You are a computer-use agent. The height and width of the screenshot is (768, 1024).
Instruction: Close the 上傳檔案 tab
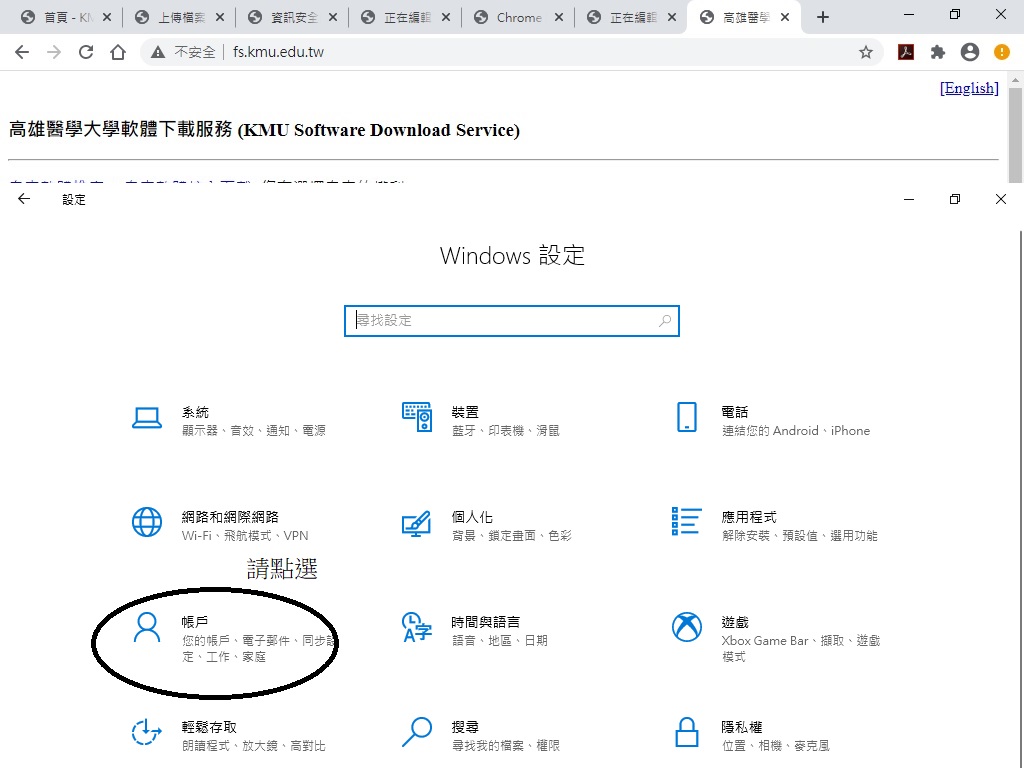220,18
